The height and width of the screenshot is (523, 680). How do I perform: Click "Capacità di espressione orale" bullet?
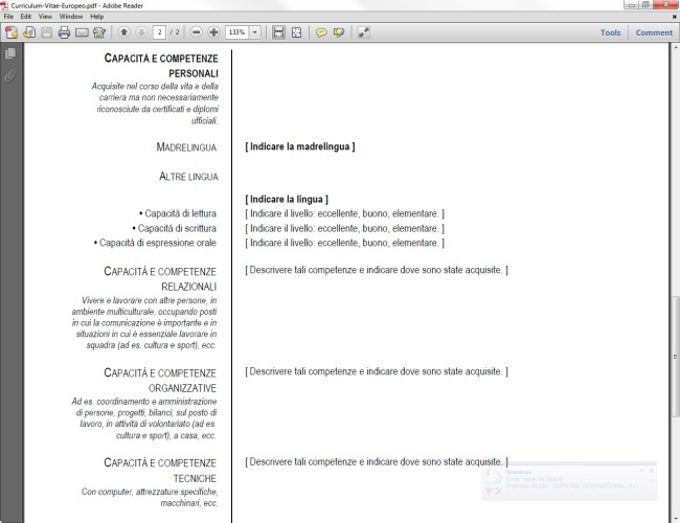pyautogui.click(x=155, y=243)
